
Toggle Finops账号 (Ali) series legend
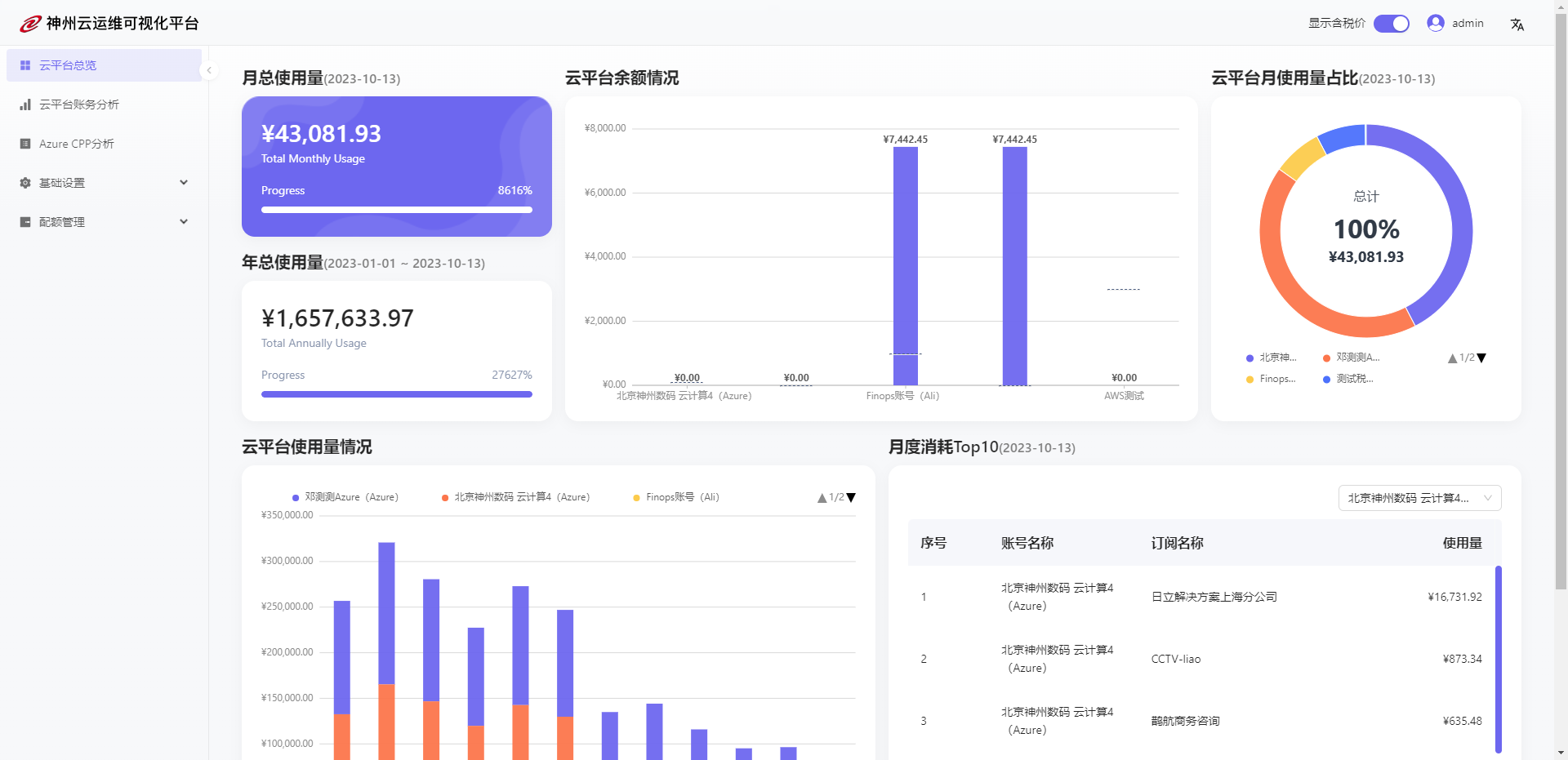[676, 497]
